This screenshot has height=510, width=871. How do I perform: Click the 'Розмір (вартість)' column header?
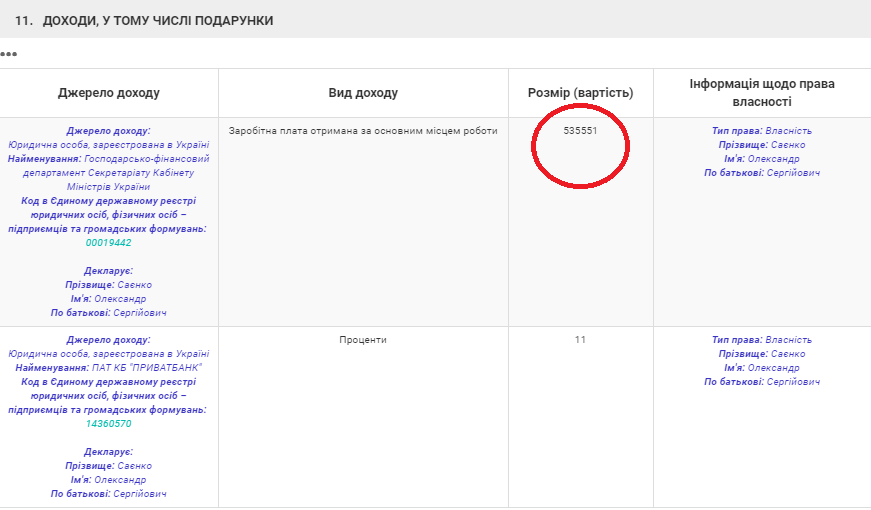click(x=580, y=93)
